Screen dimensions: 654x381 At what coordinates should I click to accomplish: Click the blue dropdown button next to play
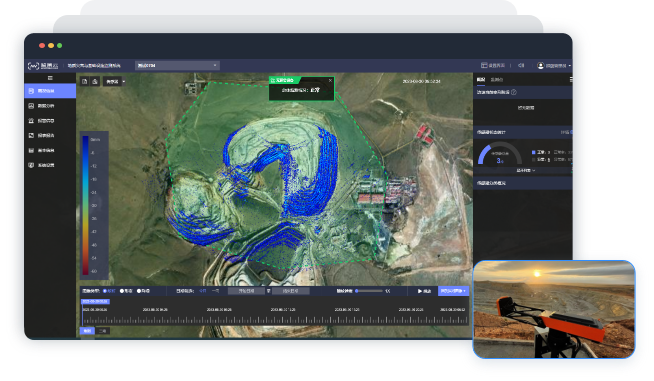click(453, 291)
